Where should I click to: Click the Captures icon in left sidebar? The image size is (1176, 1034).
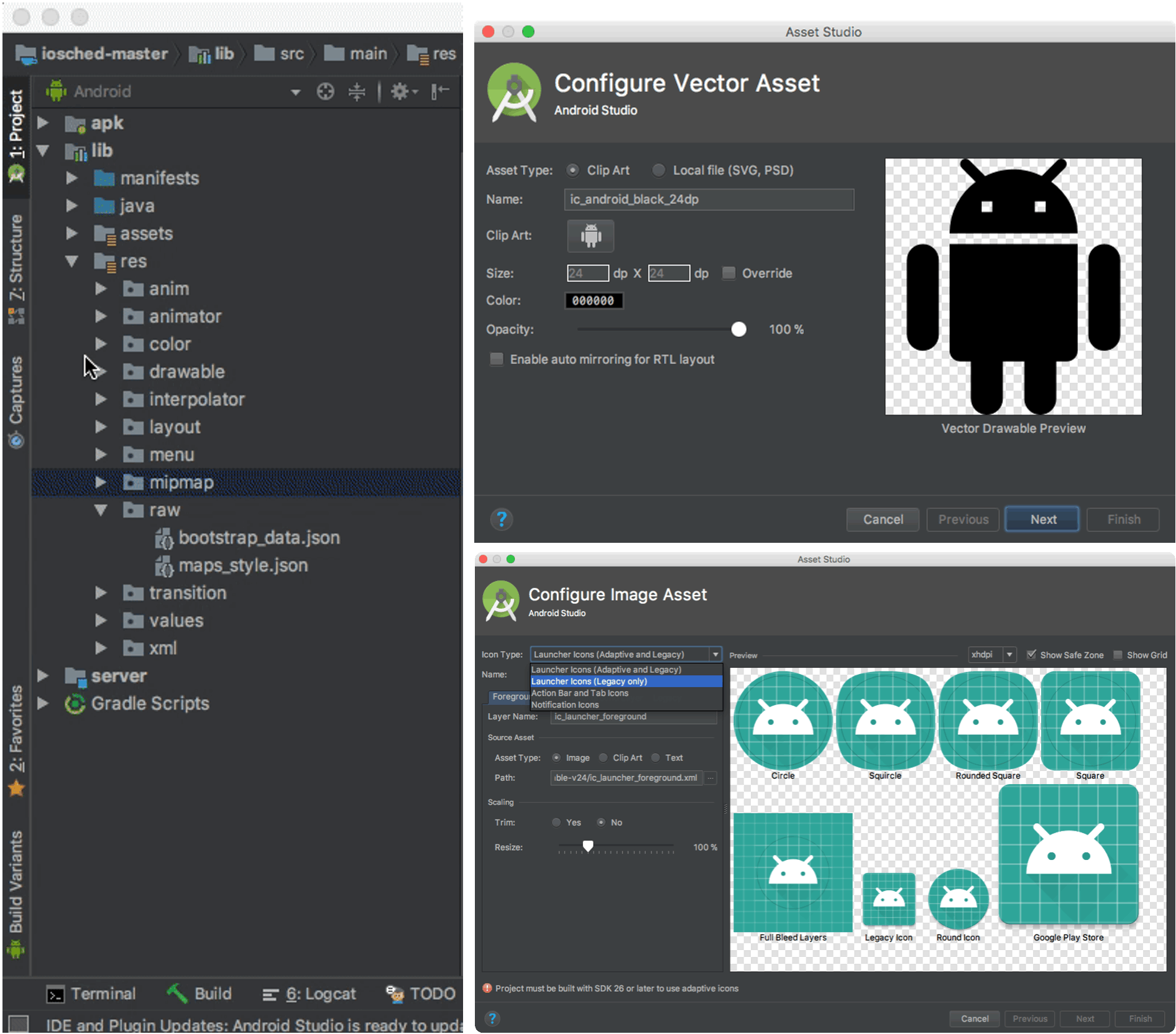tap(16, 441)
